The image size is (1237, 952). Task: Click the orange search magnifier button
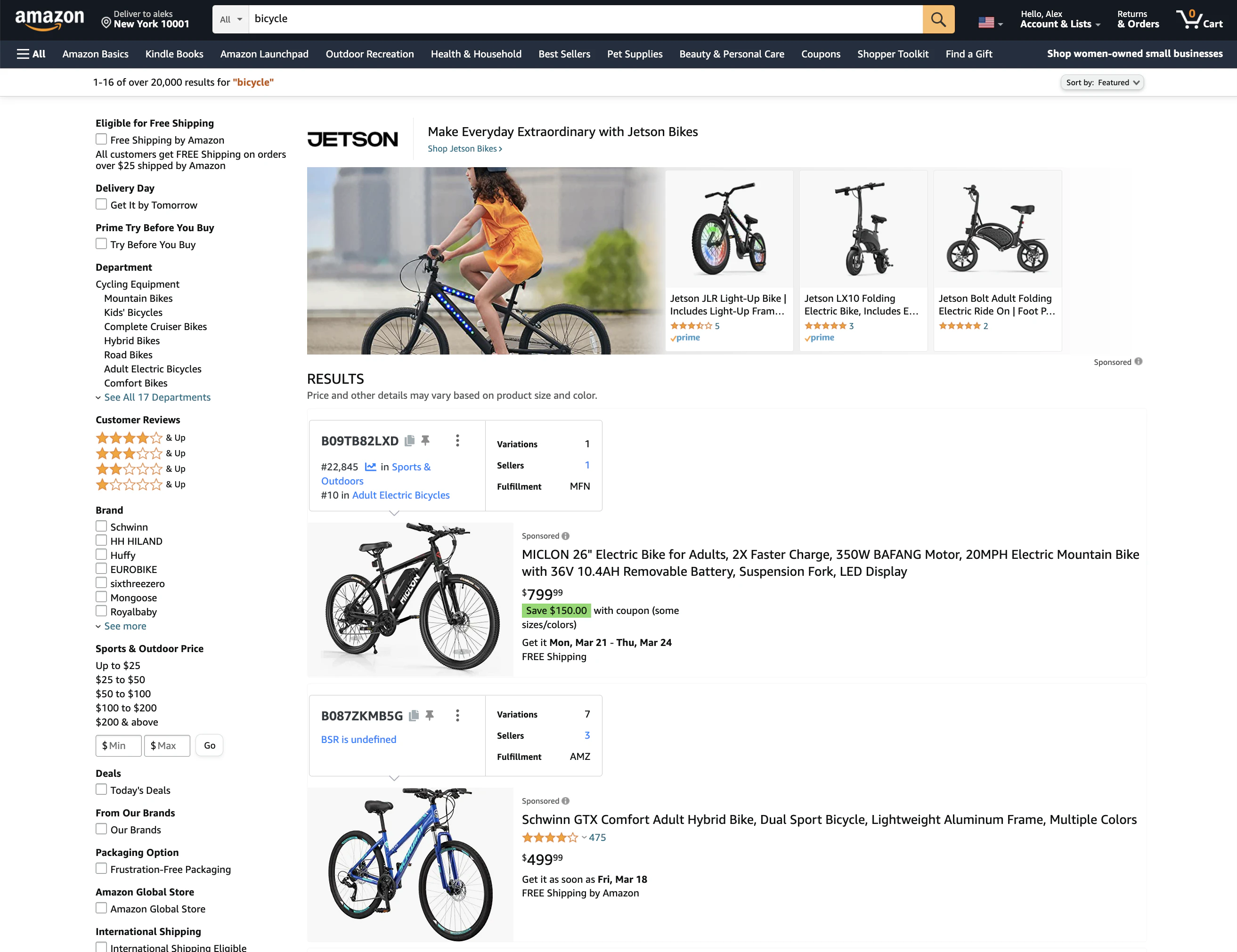(938, 19)
